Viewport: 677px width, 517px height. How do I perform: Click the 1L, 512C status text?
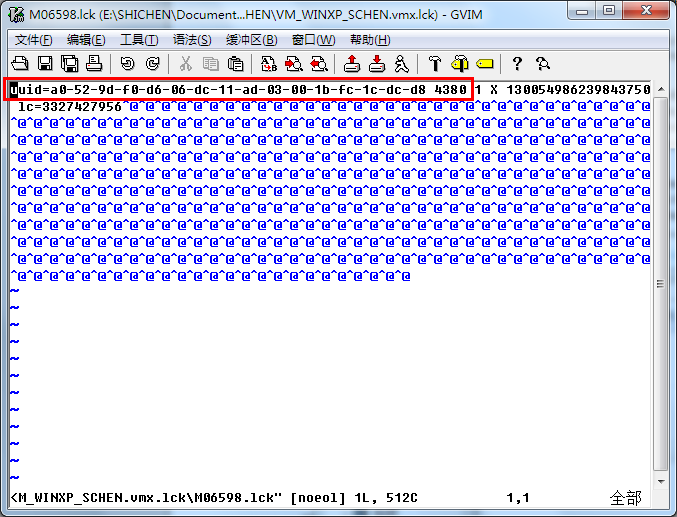[386, 498]
